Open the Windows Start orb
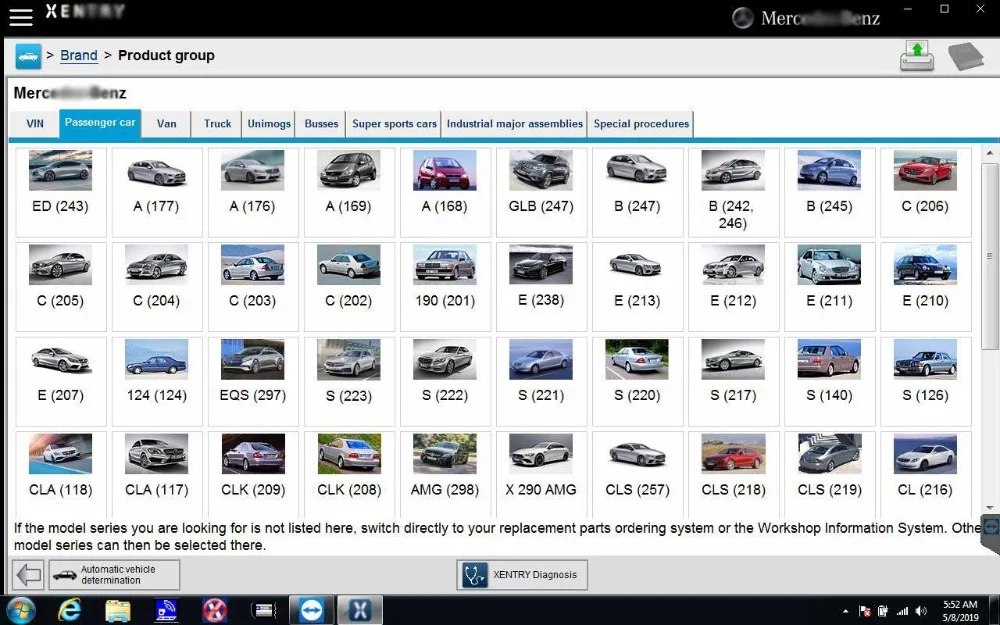This screenshot has width=1000, height=625. (x=20, y=610)
